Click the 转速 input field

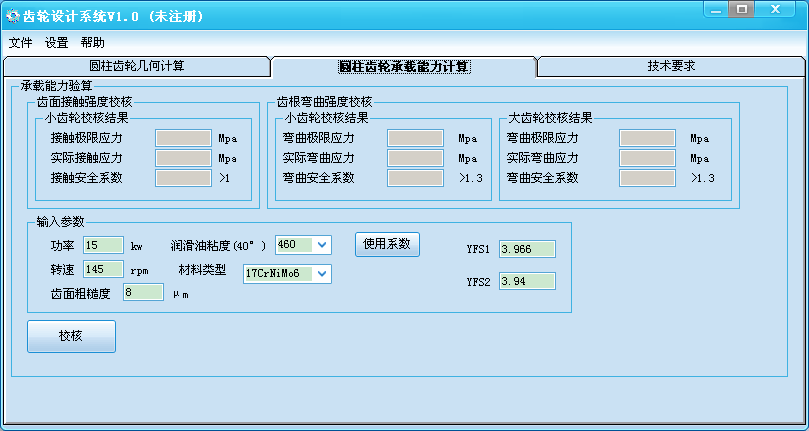pyautogui.click(x=103, y=269)
